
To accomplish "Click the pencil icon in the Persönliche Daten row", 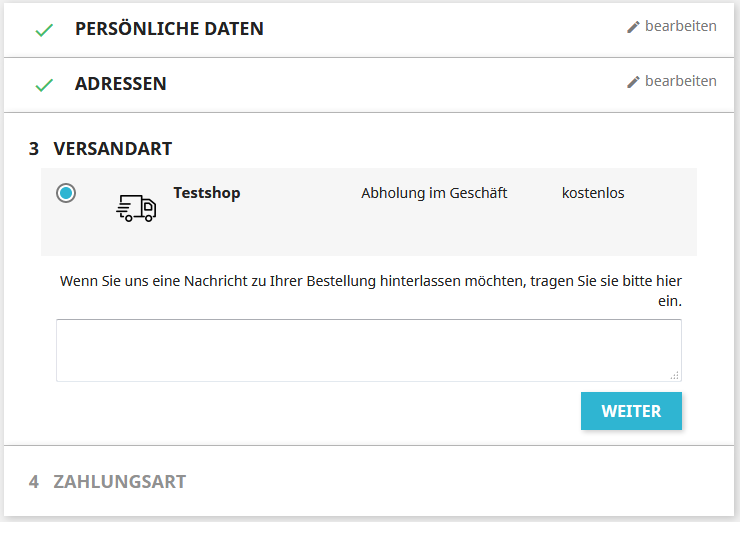I will coord(633,27).
